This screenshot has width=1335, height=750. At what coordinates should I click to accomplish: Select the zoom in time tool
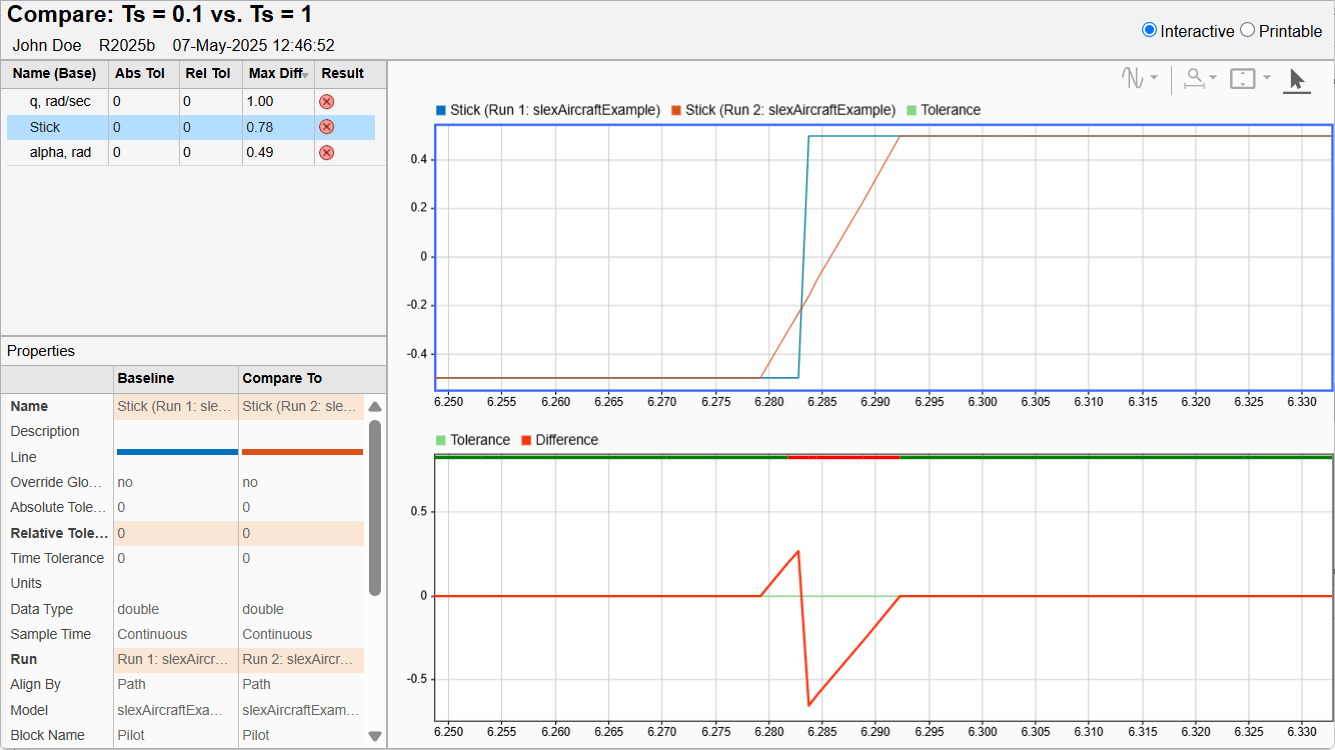pos(1194,78)
